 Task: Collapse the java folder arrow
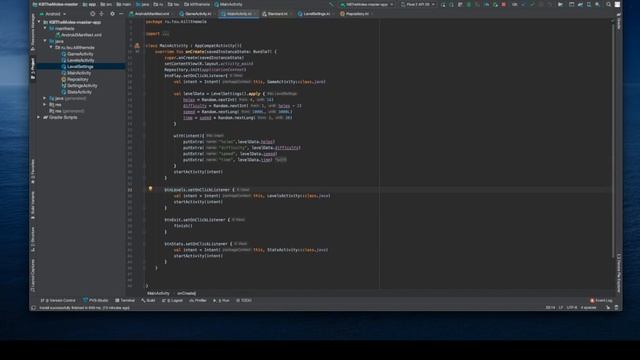[x=45, y=41]
